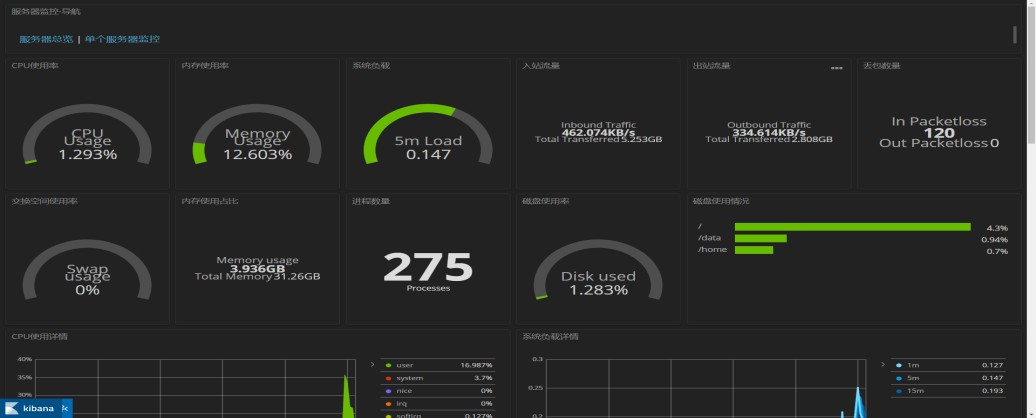Click the user 16.987% legend value
The width and height of the screenshot is (1036, 418).
pyautogui.click(x=476, y=365)
